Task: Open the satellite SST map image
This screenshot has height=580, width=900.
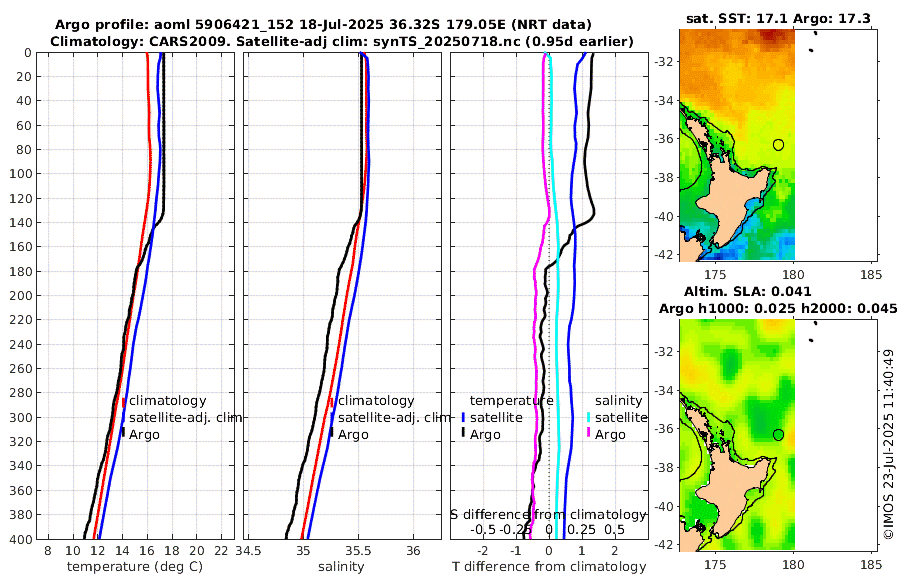Action: coord(736,145)
